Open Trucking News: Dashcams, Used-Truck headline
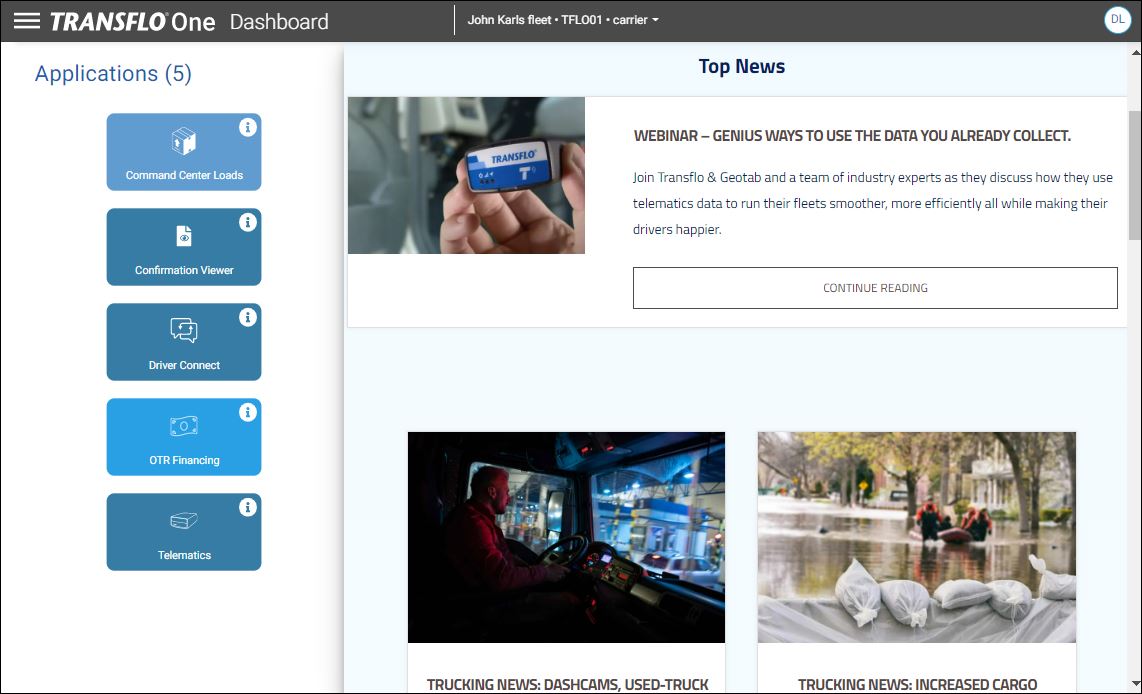The image size is (1142, 694). click(x=567, y=685)
